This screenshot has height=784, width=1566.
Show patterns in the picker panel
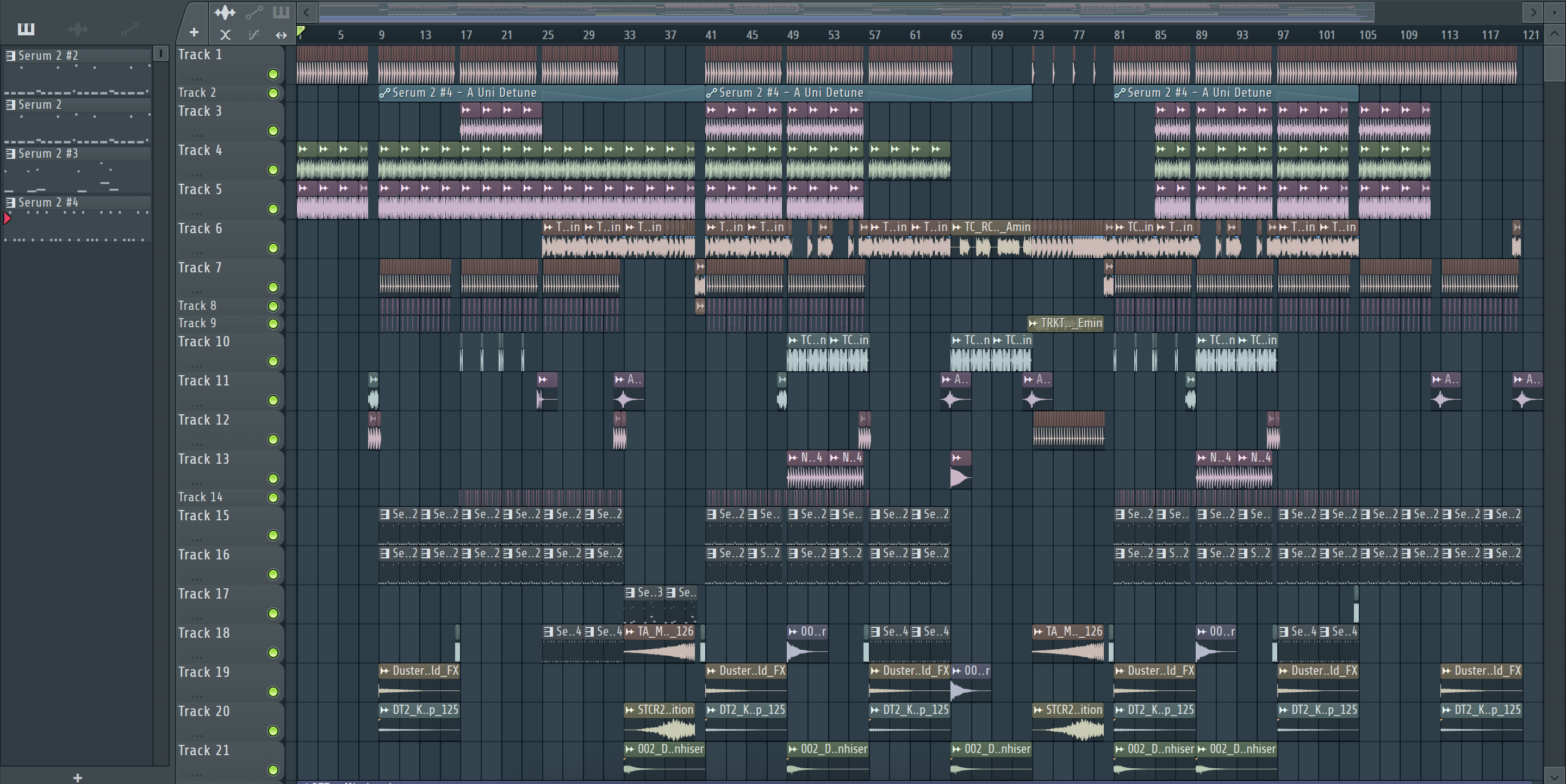coord(26,29)
